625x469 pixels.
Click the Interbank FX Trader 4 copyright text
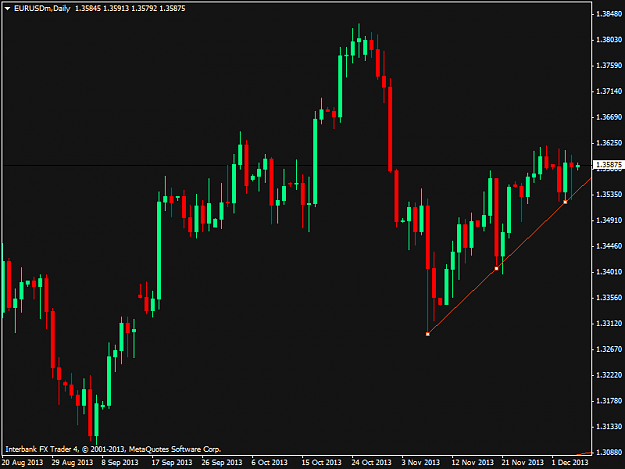(113, 449)
